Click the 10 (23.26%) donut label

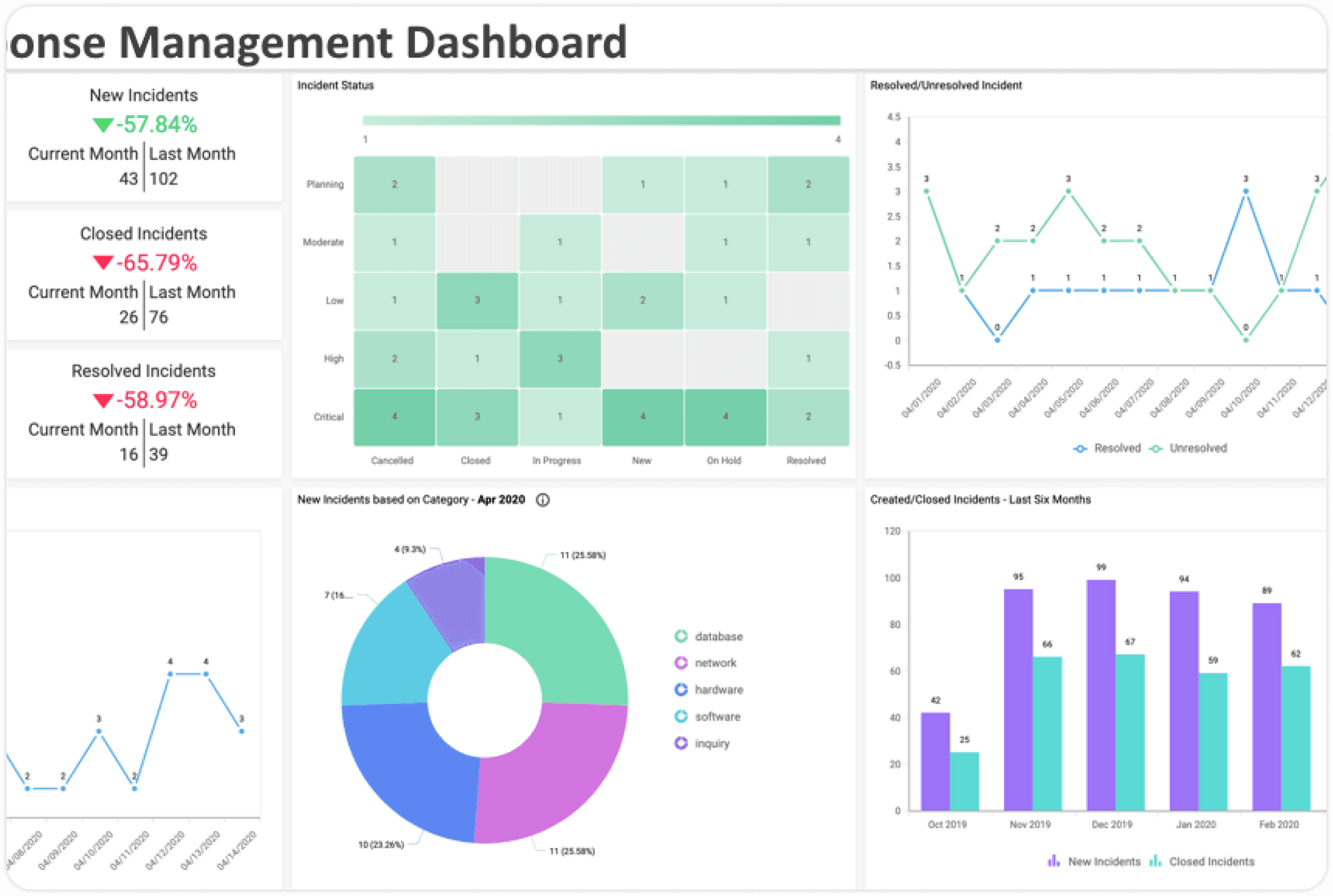point(381,845)
